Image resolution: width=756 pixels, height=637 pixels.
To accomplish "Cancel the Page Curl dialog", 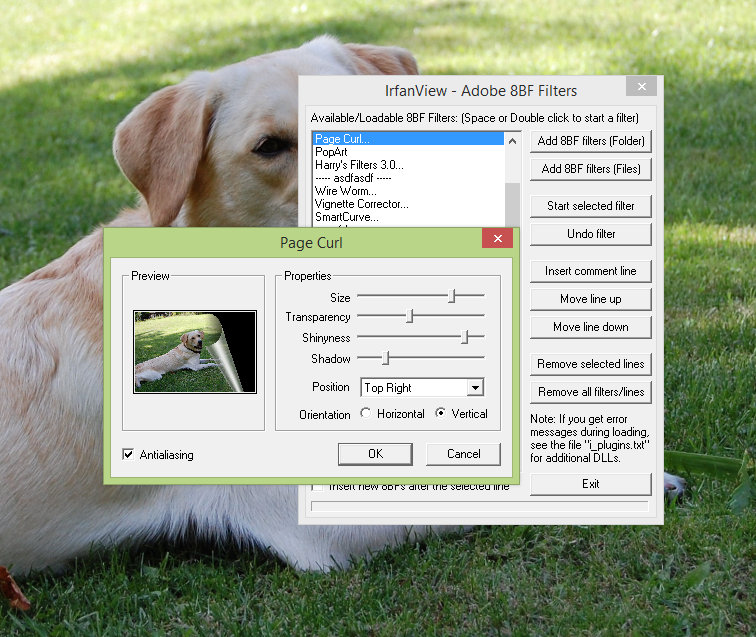I will [463, 454].
